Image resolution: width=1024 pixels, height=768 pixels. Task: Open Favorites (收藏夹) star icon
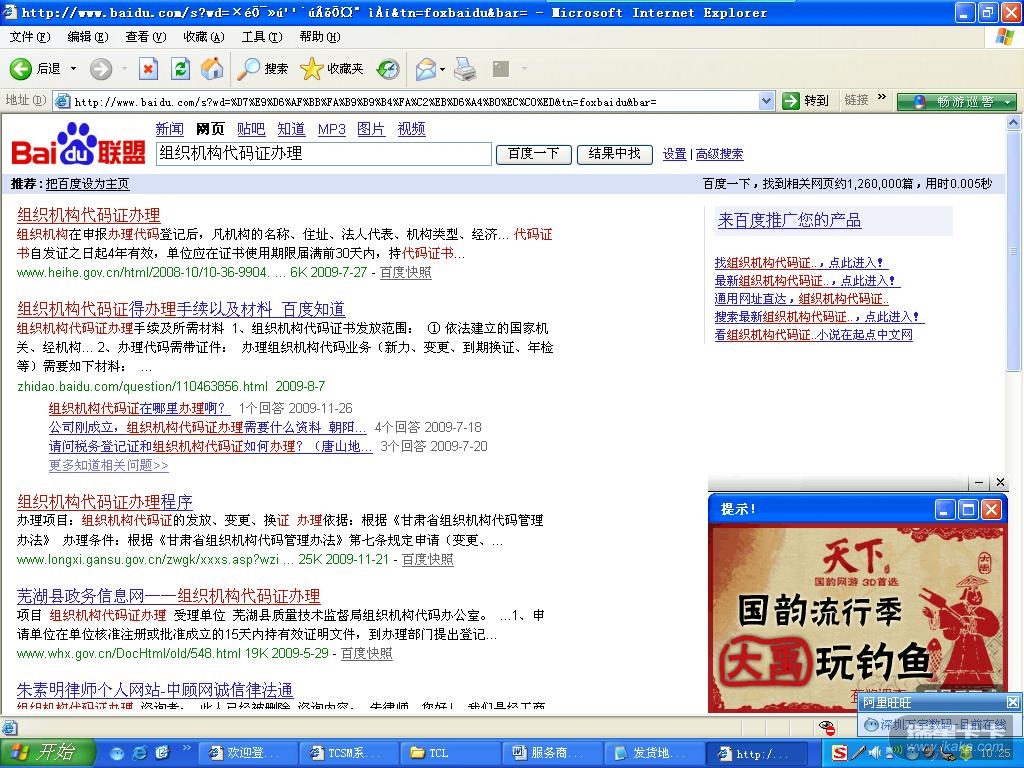(312, 69)
